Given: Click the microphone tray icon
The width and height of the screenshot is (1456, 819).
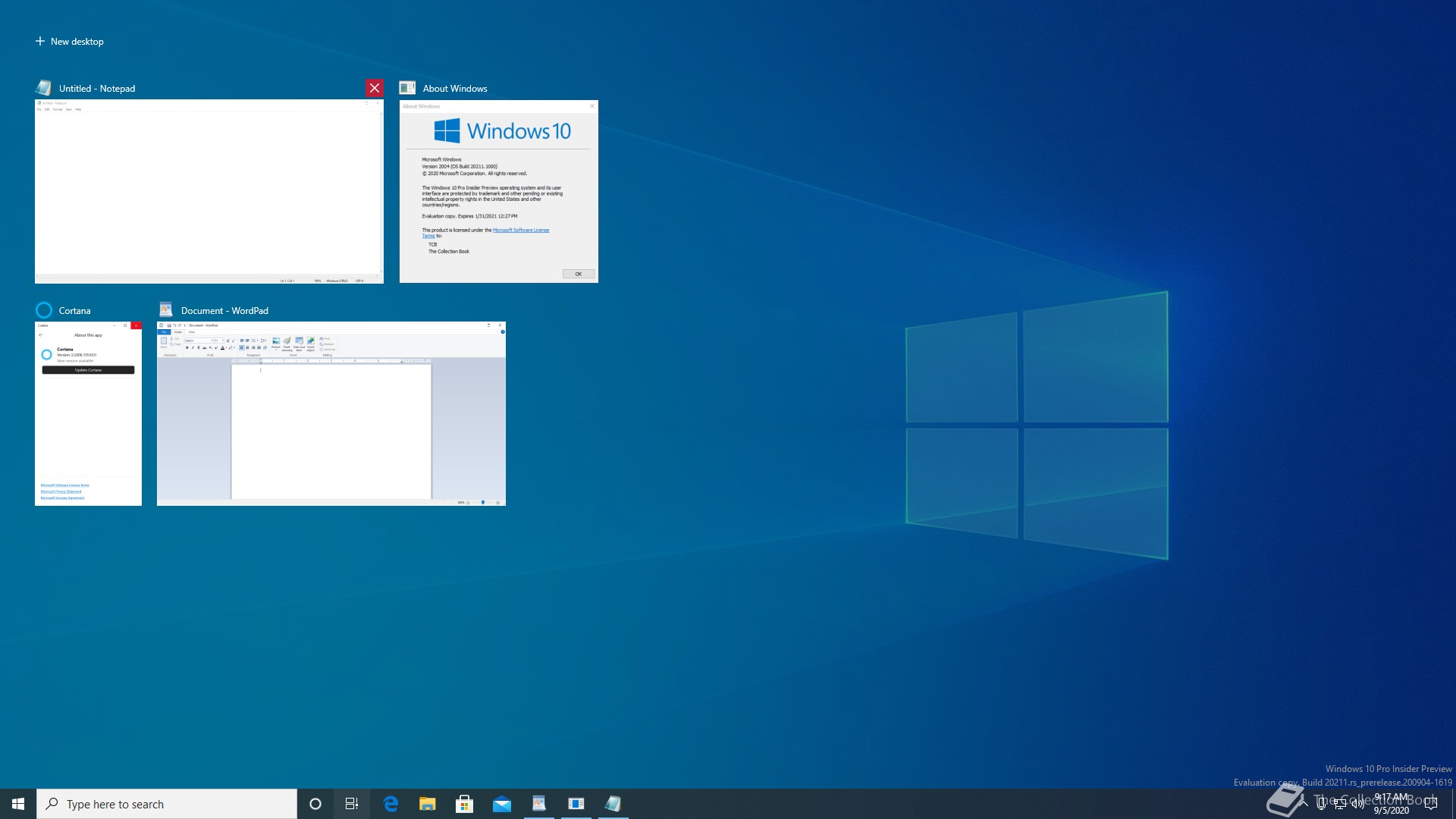Looking at the screenshot, I should point(1322,804).
